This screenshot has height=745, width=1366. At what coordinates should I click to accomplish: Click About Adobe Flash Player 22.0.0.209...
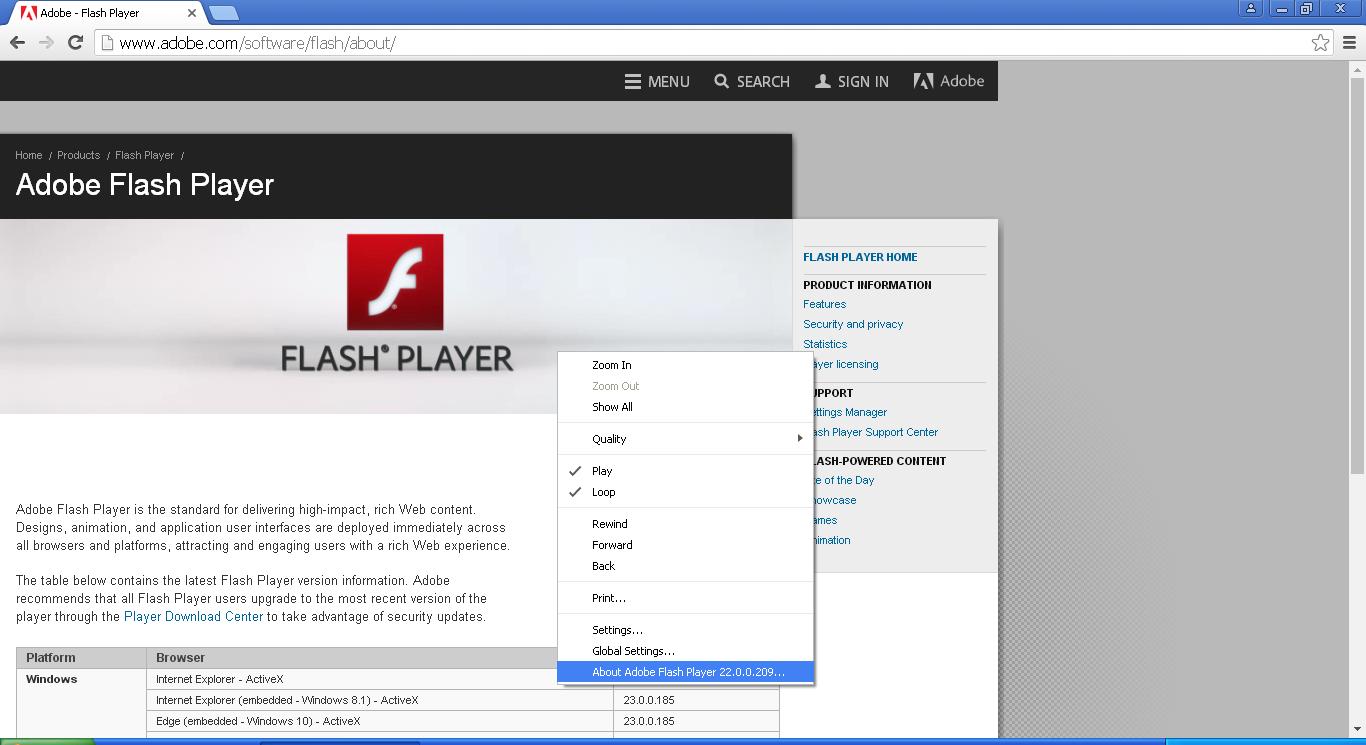coord(685,672)
